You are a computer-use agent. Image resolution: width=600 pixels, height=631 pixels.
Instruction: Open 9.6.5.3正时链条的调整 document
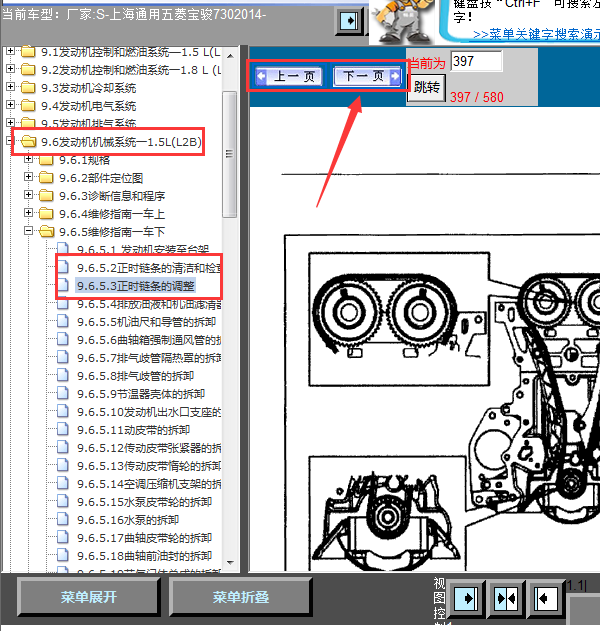point(136,286)
